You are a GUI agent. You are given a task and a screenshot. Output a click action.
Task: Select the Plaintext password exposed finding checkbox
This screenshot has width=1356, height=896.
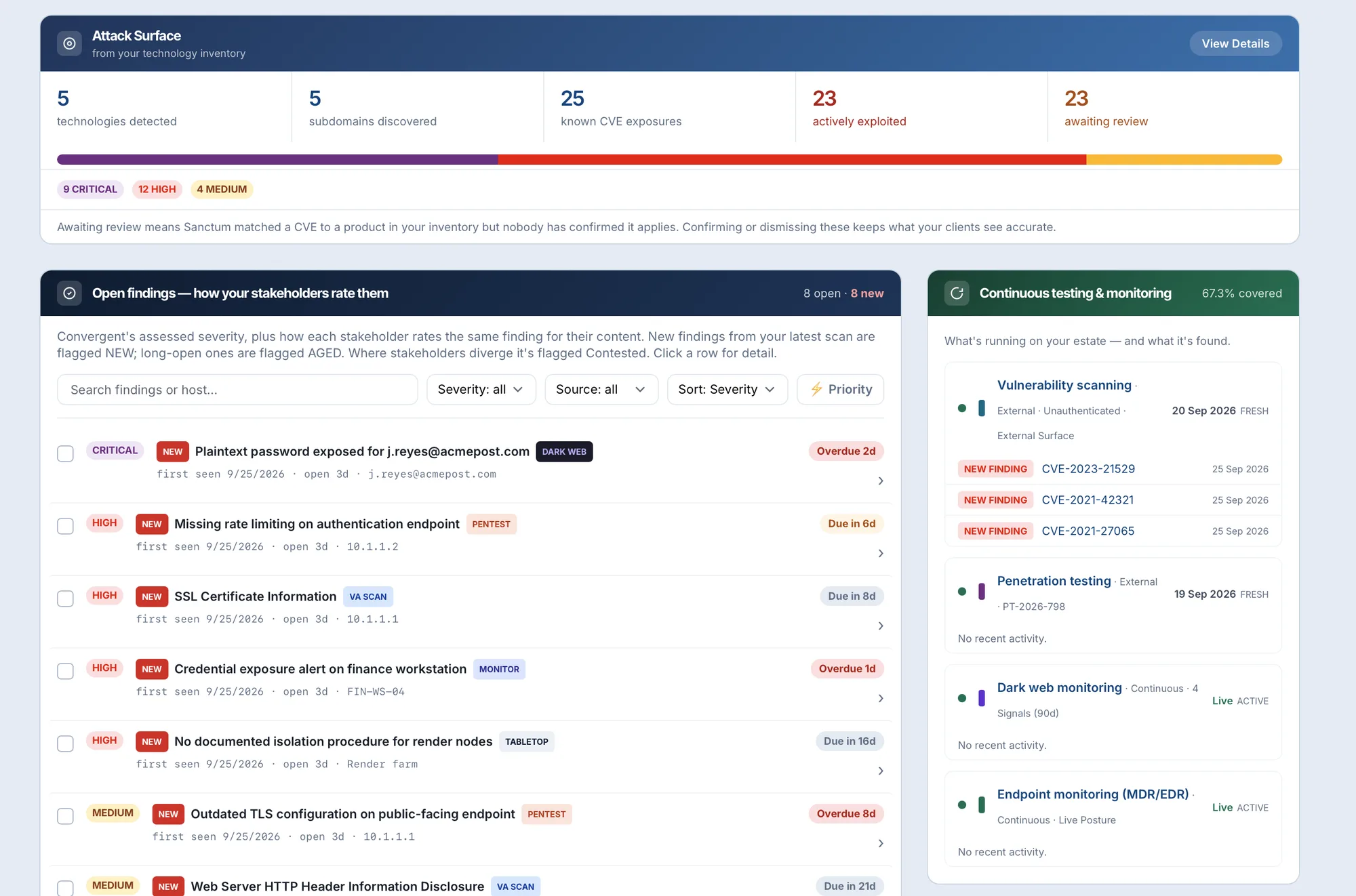coord(65,453)
